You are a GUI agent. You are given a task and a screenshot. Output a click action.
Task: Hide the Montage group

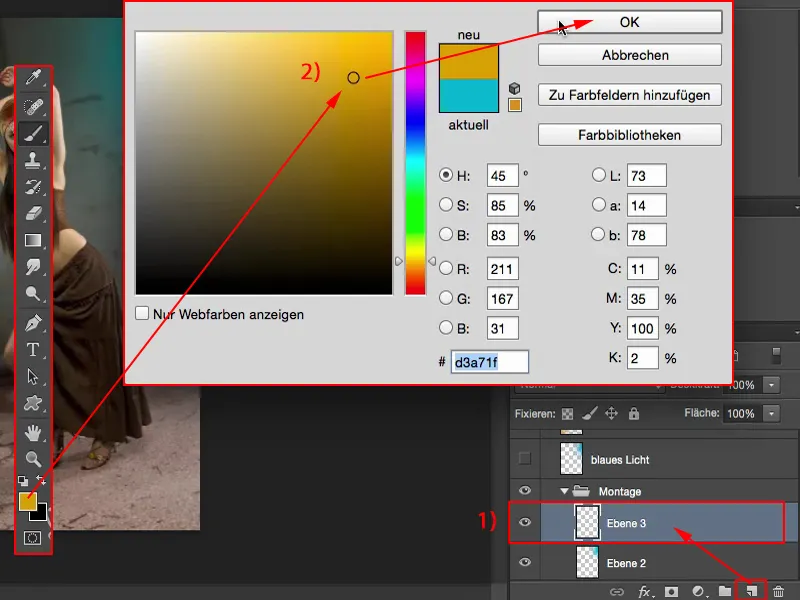[x=524, y=490]
